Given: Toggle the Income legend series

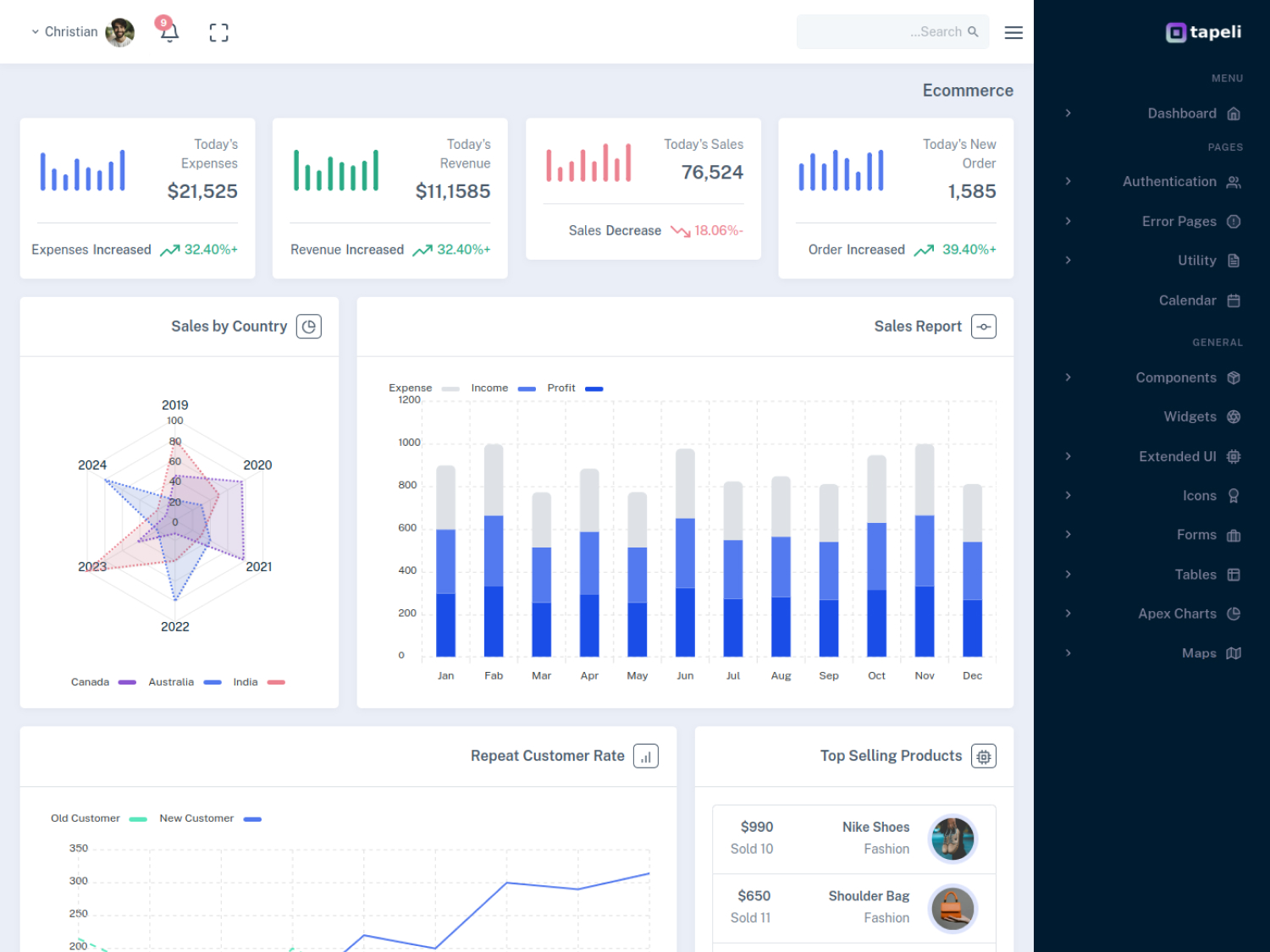Looking at the screenshot, I should [x=503, y=388].
